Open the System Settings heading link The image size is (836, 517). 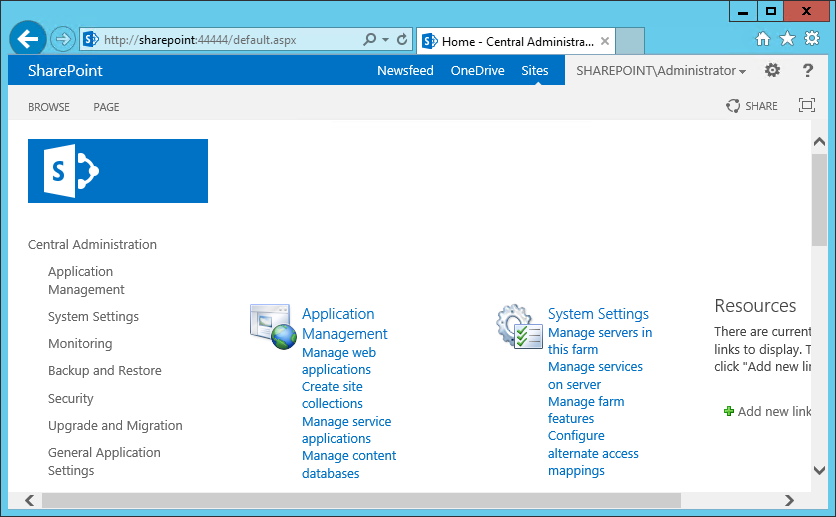598,314
